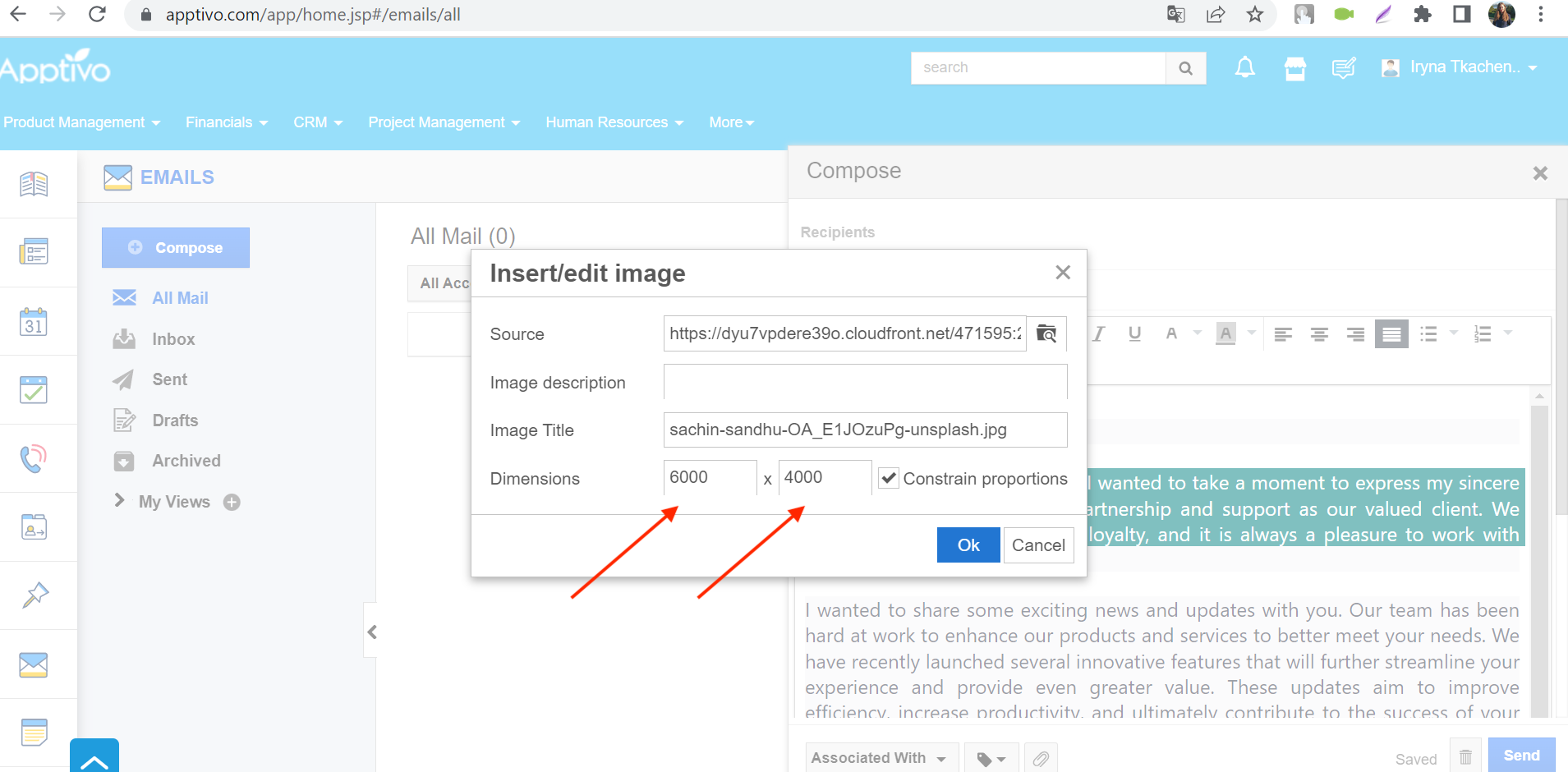Click the trash icon to delete draft
The image size is (1568, 772).
1466,756
